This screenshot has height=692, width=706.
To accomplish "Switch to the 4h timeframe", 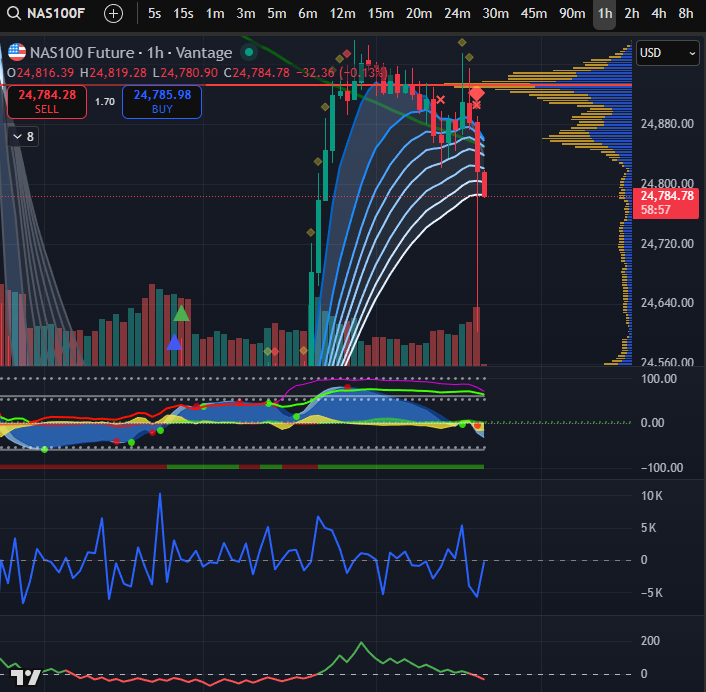I will click(659, 14).
